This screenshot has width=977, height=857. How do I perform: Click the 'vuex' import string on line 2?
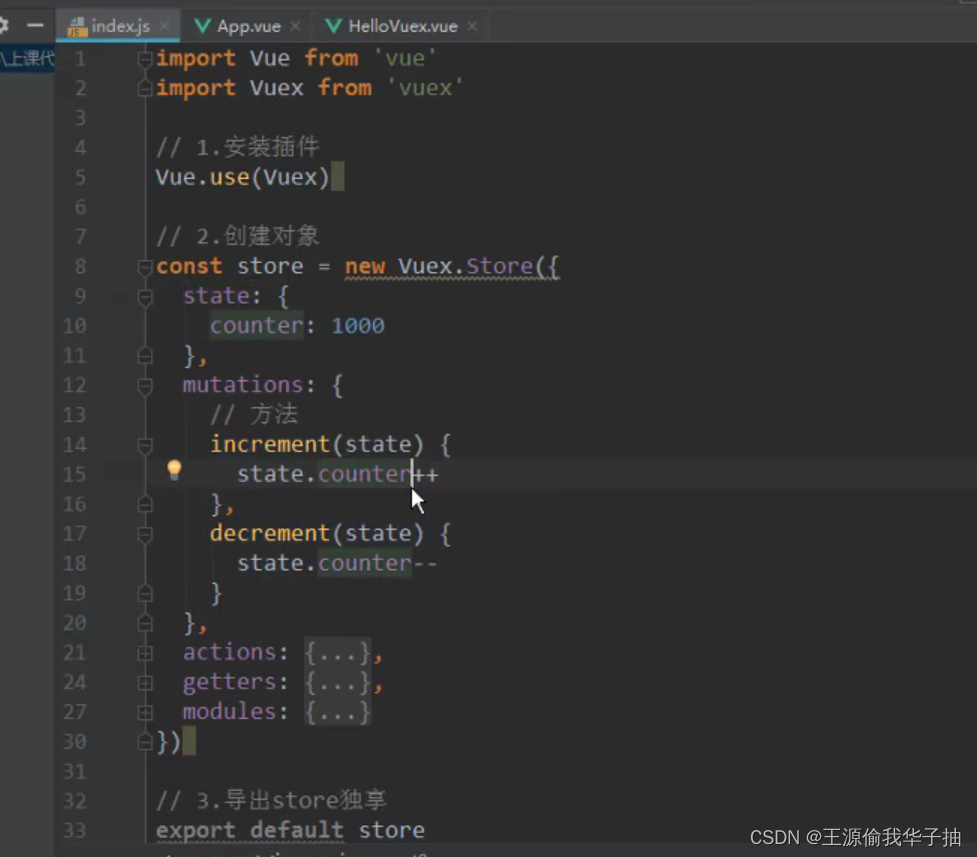425,88
